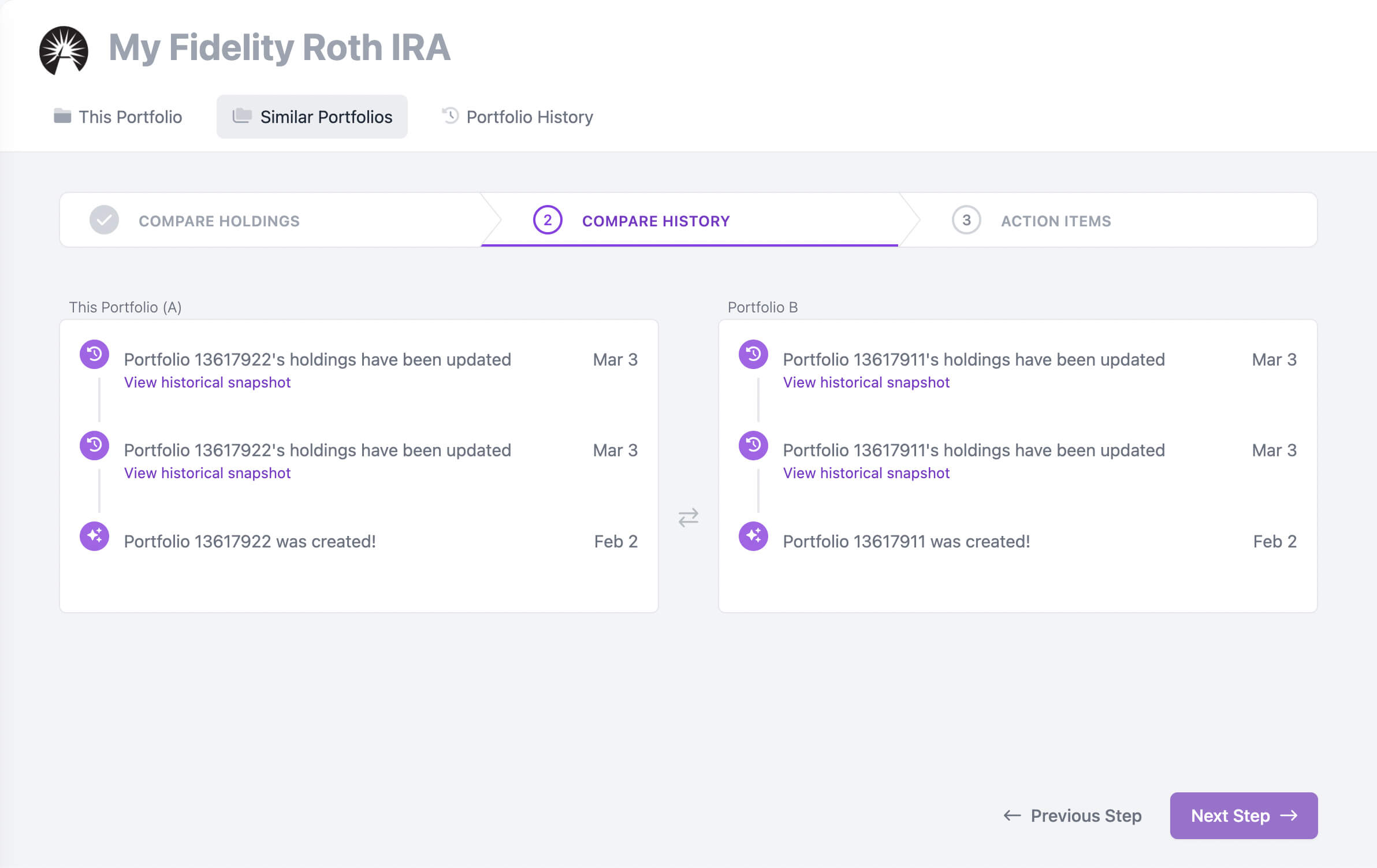Click the swap portfolios arrows icon
1377x868 pixels.
[688, 517]
